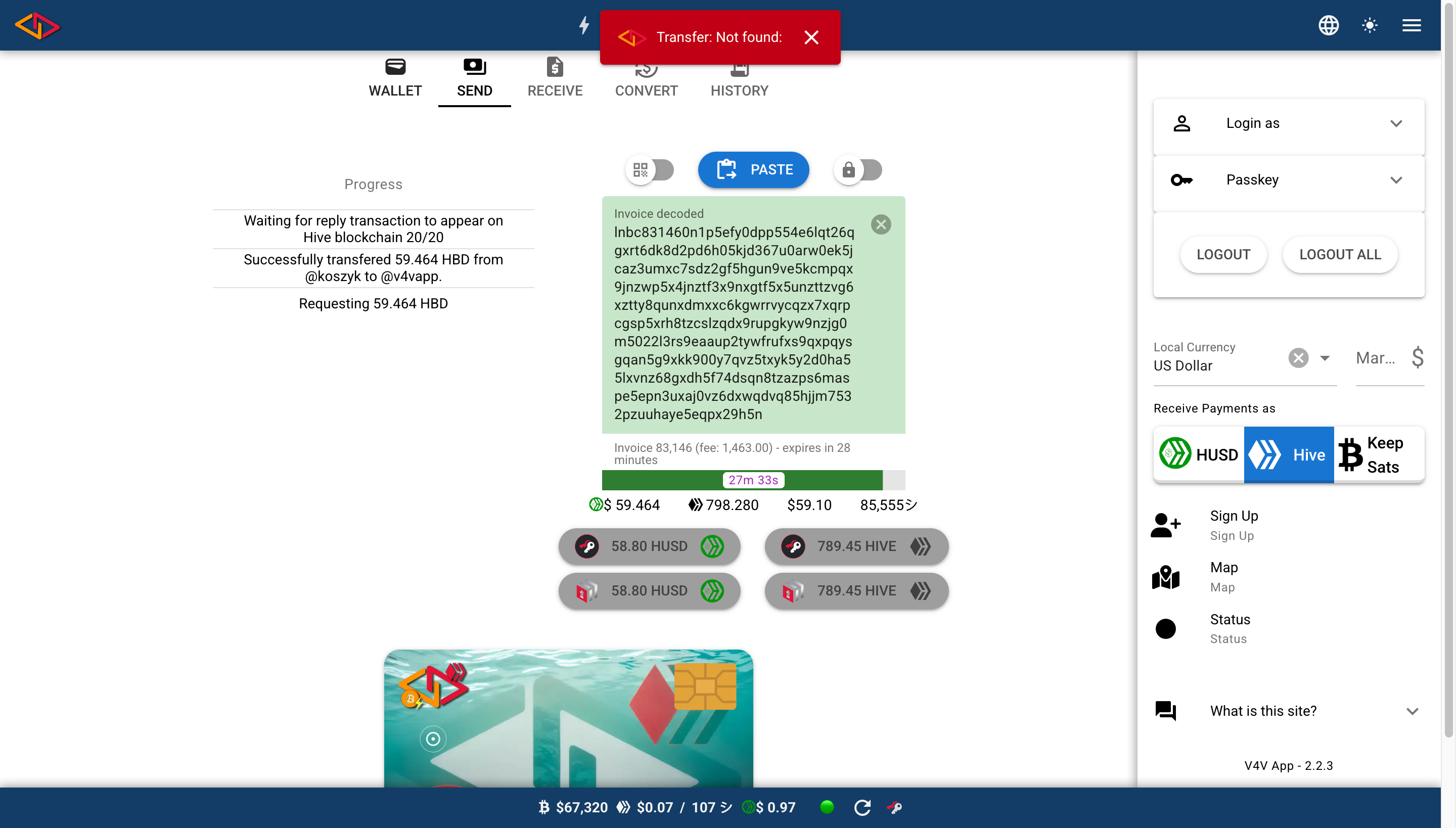Click the globe language icon
The height and width of the screenshot is (828, 1456).
point(1328,26)
